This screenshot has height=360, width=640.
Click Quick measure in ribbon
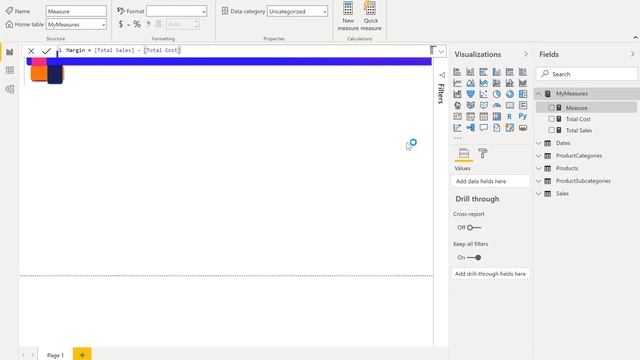(x=371, y=16)
